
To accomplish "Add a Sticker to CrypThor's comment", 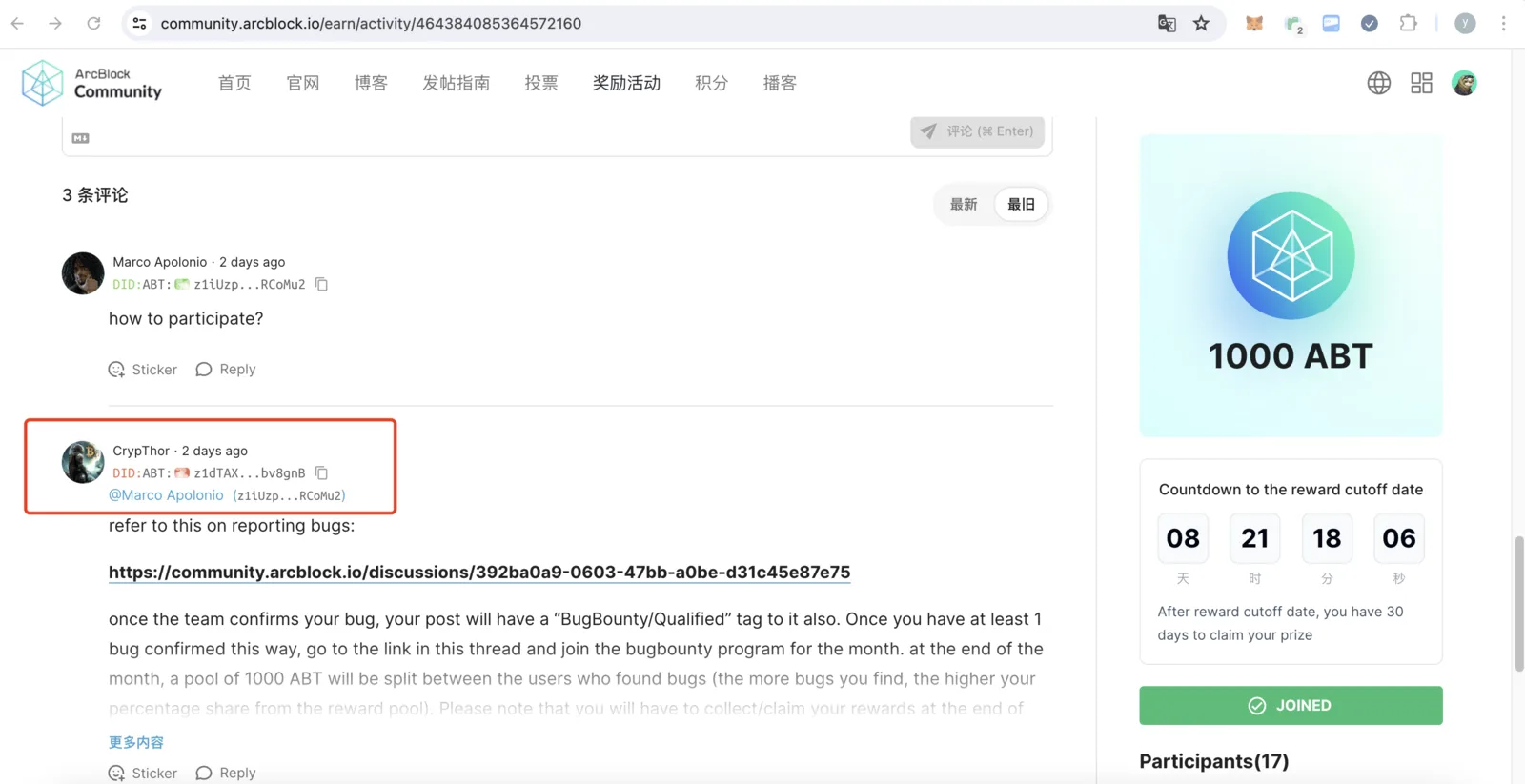I will 143,773.
